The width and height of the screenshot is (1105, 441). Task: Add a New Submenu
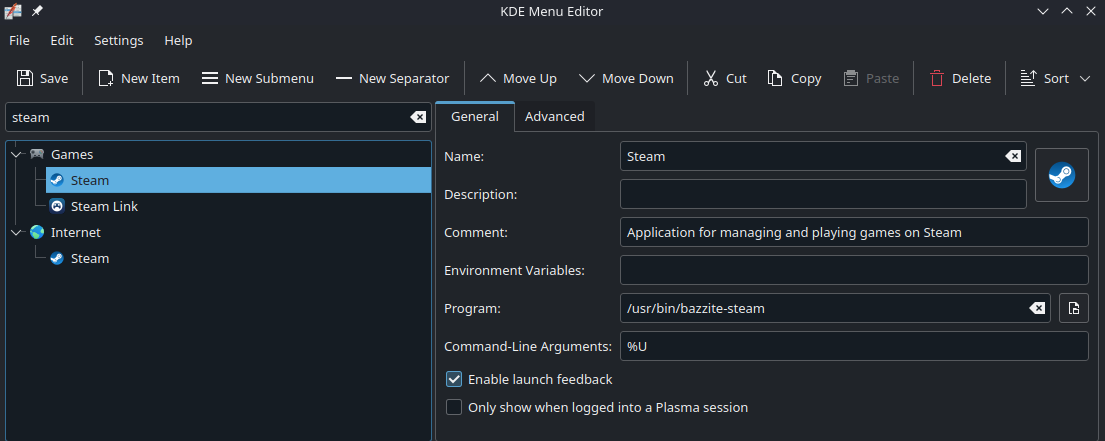(x=257, y=78)
